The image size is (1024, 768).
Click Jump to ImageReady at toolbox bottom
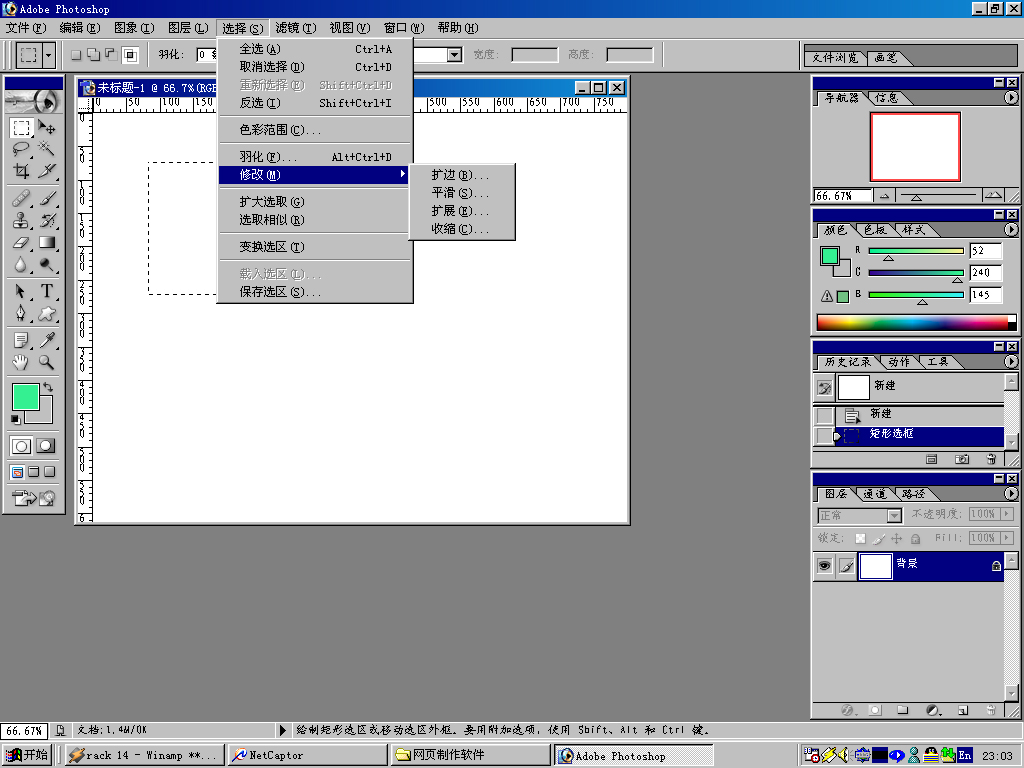[33, 498]
